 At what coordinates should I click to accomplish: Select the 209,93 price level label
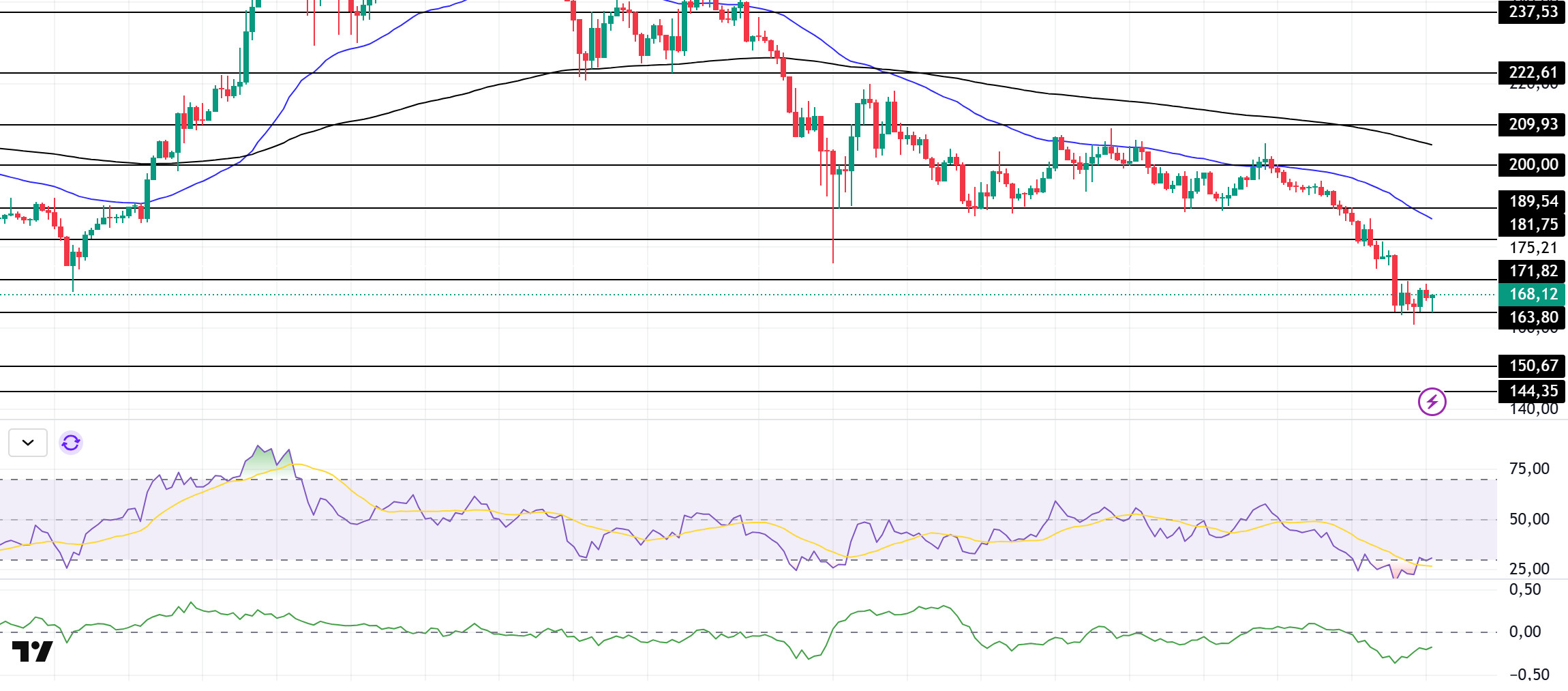tap(1532, 124)
